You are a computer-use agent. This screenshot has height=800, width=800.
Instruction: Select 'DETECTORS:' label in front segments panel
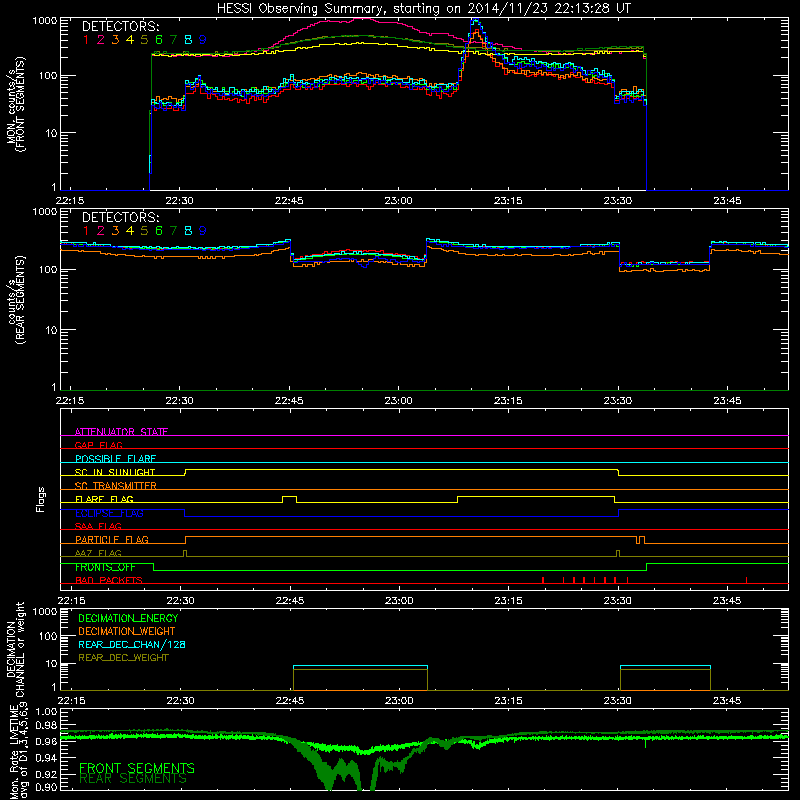pyautogui.click(x=120, y=26)
